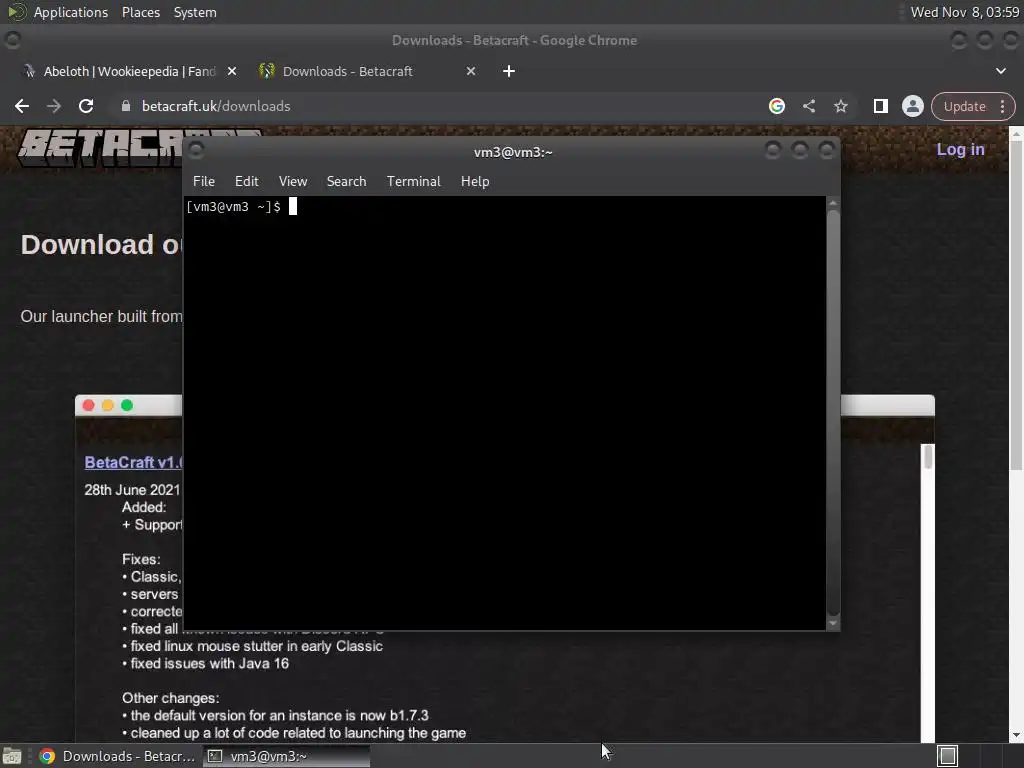Open Applications menu in top panel
This screenshot has height=768, width=1024.
71,12
